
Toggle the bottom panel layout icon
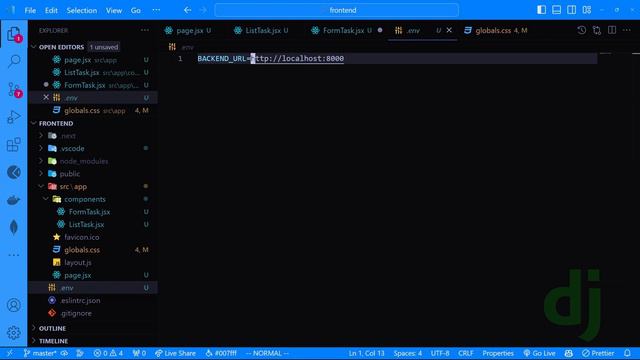pos(556,10)
